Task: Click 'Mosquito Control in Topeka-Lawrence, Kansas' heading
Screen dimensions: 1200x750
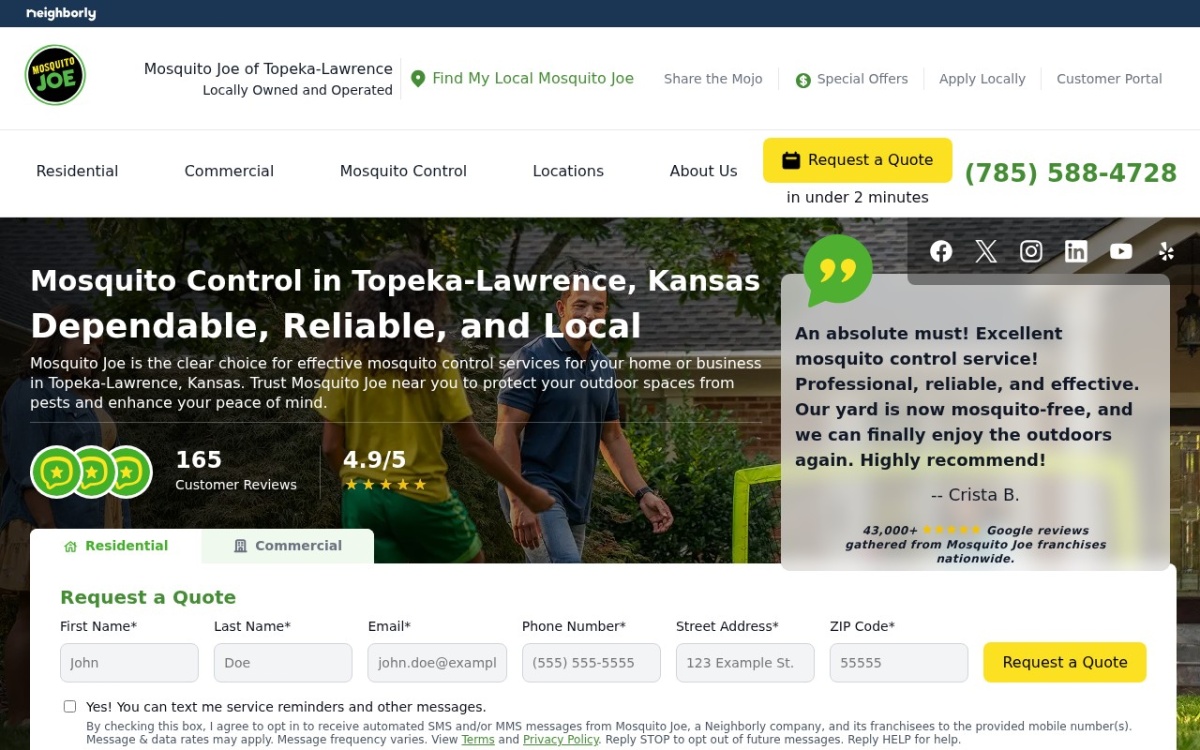Action: pos(395,280)
